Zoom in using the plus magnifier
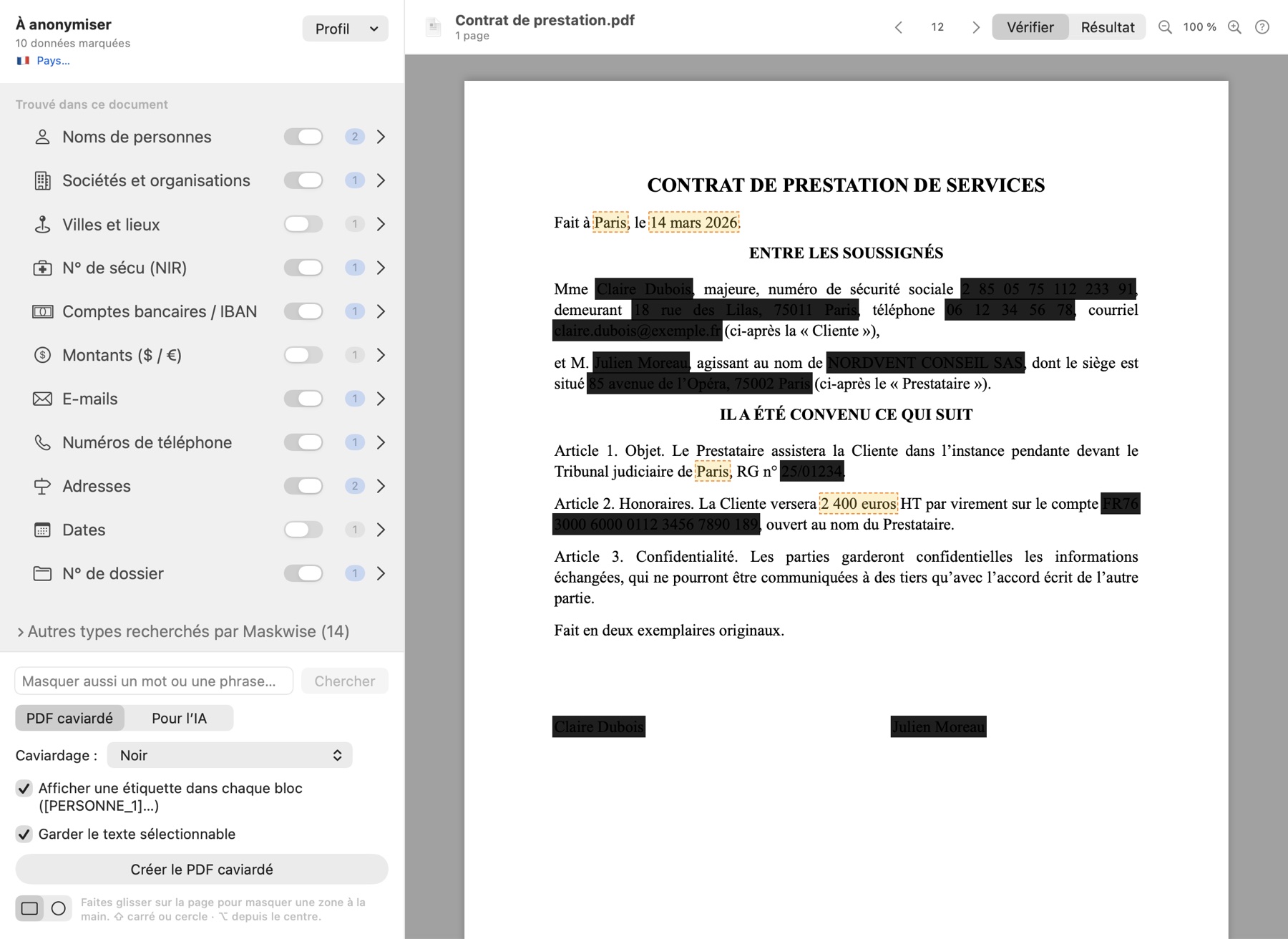Viewport: 1288px width, 939px height. point(1234,27)
